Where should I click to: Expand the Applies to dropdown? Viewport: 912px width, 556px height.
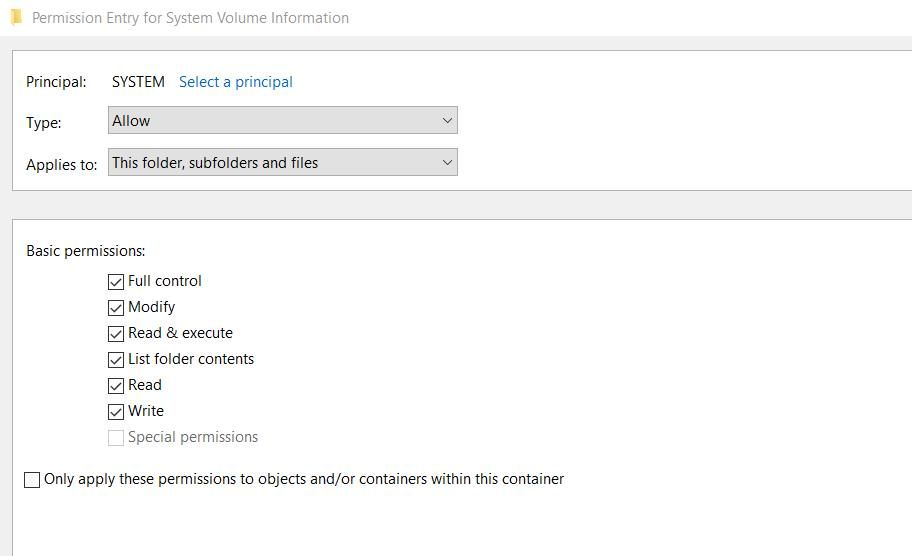point(282,163)
